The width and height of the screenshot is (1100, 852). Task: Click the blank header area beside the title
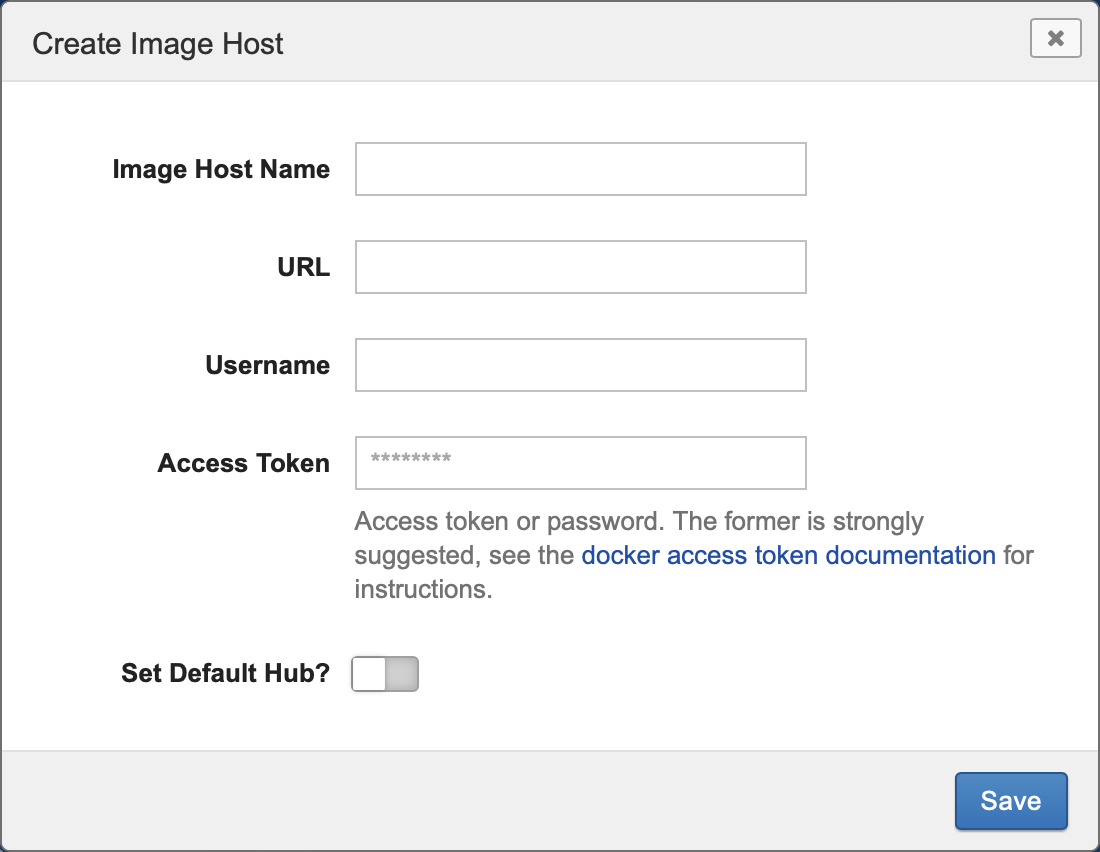click(650, 43)
